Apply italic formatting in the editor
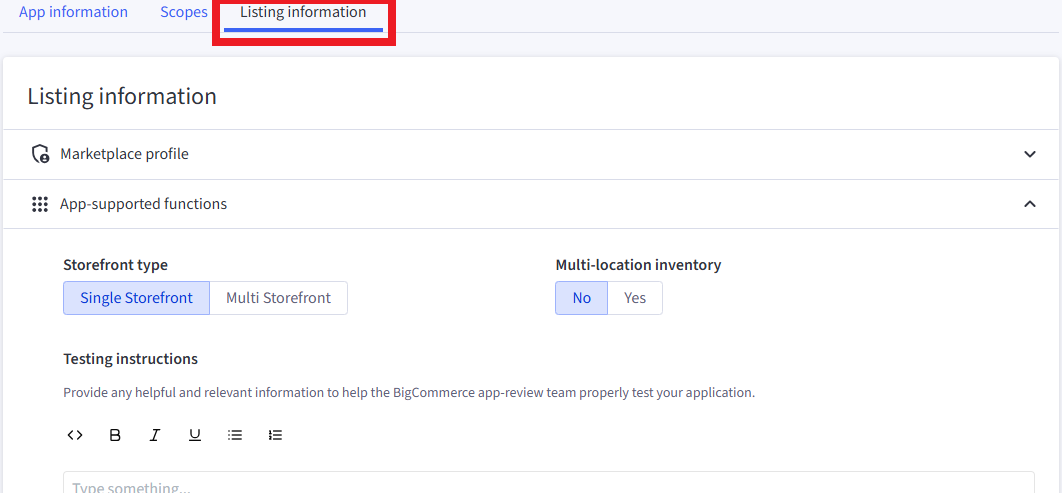 155,435
